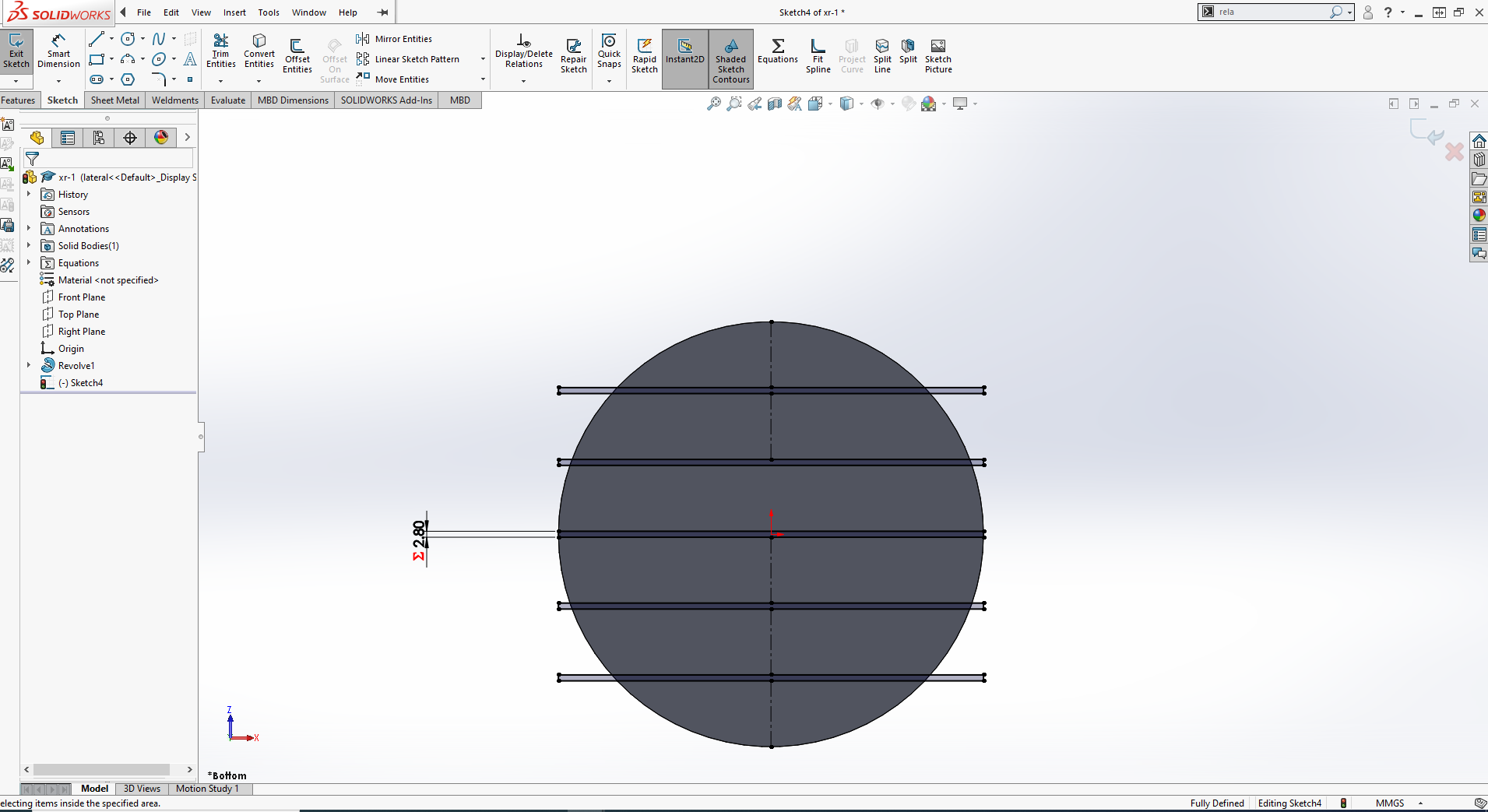This screenshot has width=1488, height=812.
Task: Open Linear Sketch Pattern dropdown arrow
Action: pos(483,59)
